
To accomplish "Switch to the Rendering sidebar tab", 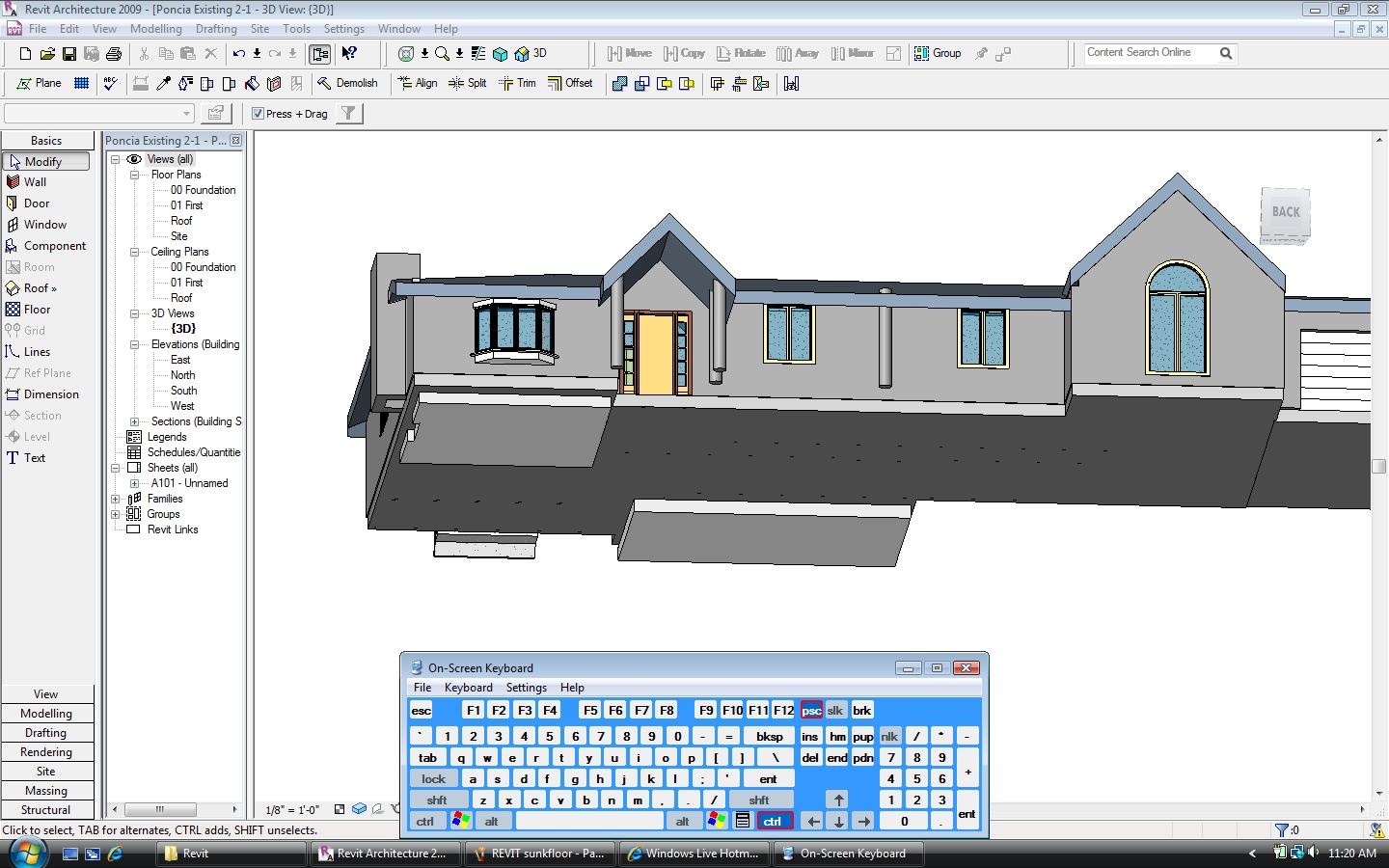I will (45, 752).
